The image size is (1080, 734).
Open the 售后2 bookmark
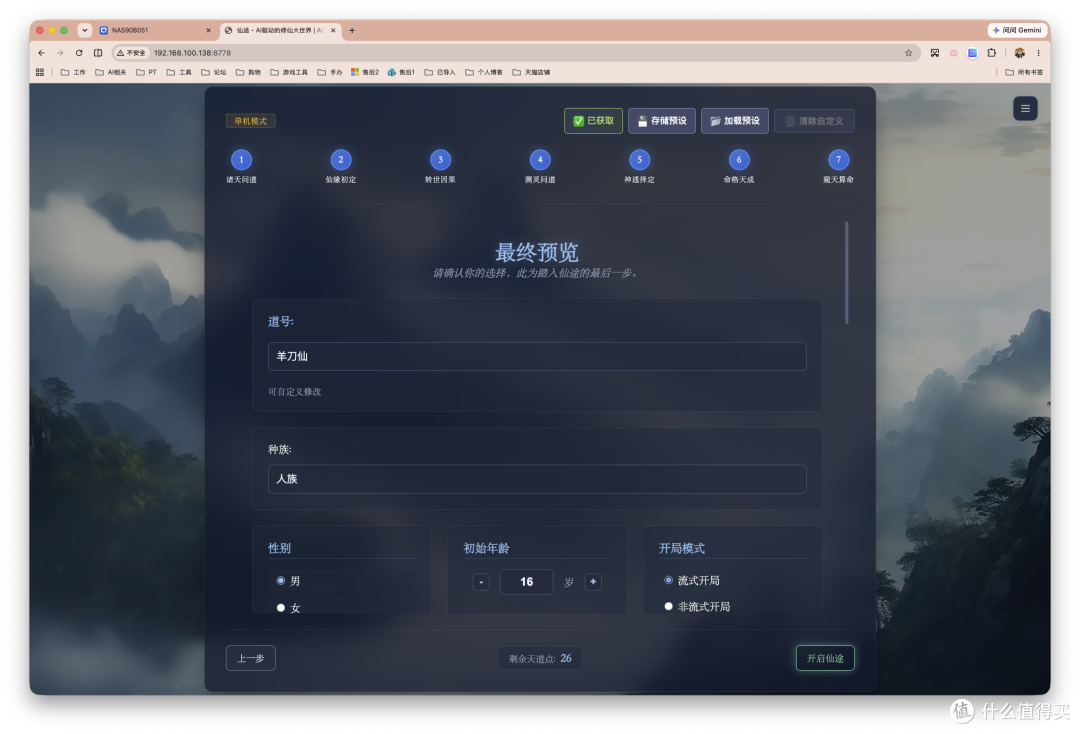pos(365,72)
